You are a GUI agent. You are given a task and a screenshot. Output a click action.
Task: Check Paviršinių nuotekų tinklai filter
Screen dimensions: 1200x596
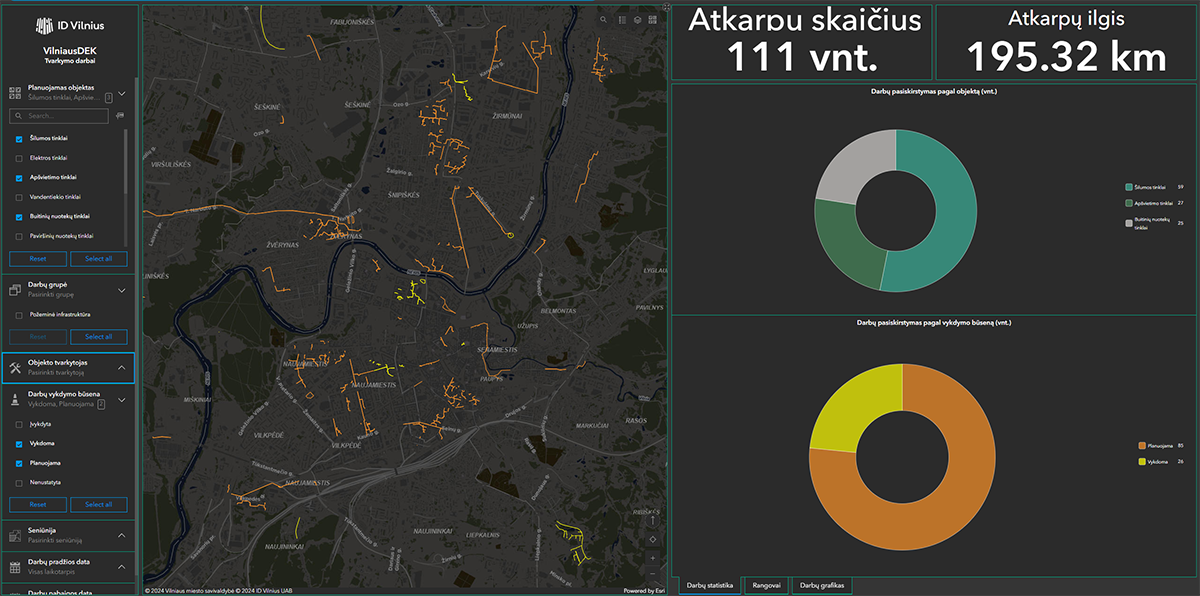pos(20,236)
